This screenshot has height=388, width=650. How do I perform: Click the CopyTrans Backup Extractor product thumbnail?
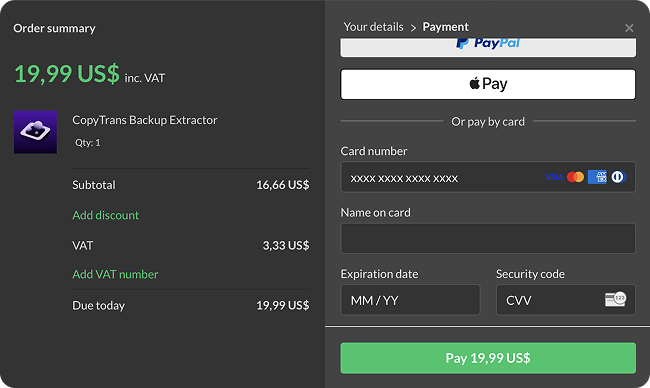pyautogui.click(x=35, y=132)
